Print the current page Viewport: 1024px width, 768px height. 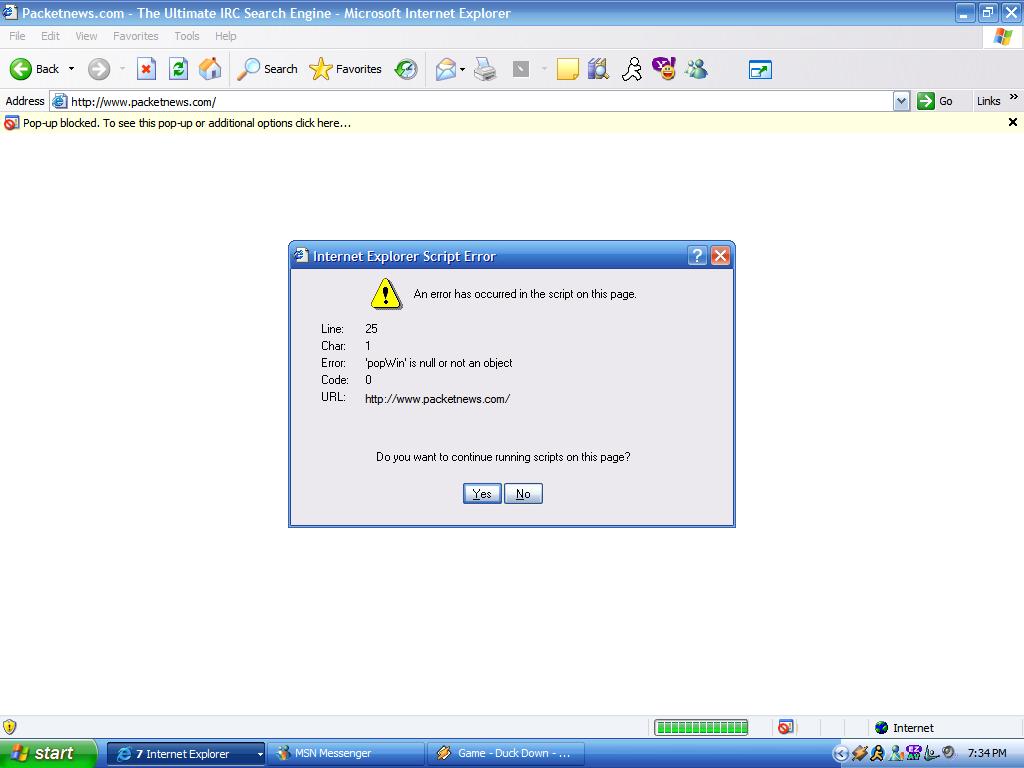(x=486, y=69)
